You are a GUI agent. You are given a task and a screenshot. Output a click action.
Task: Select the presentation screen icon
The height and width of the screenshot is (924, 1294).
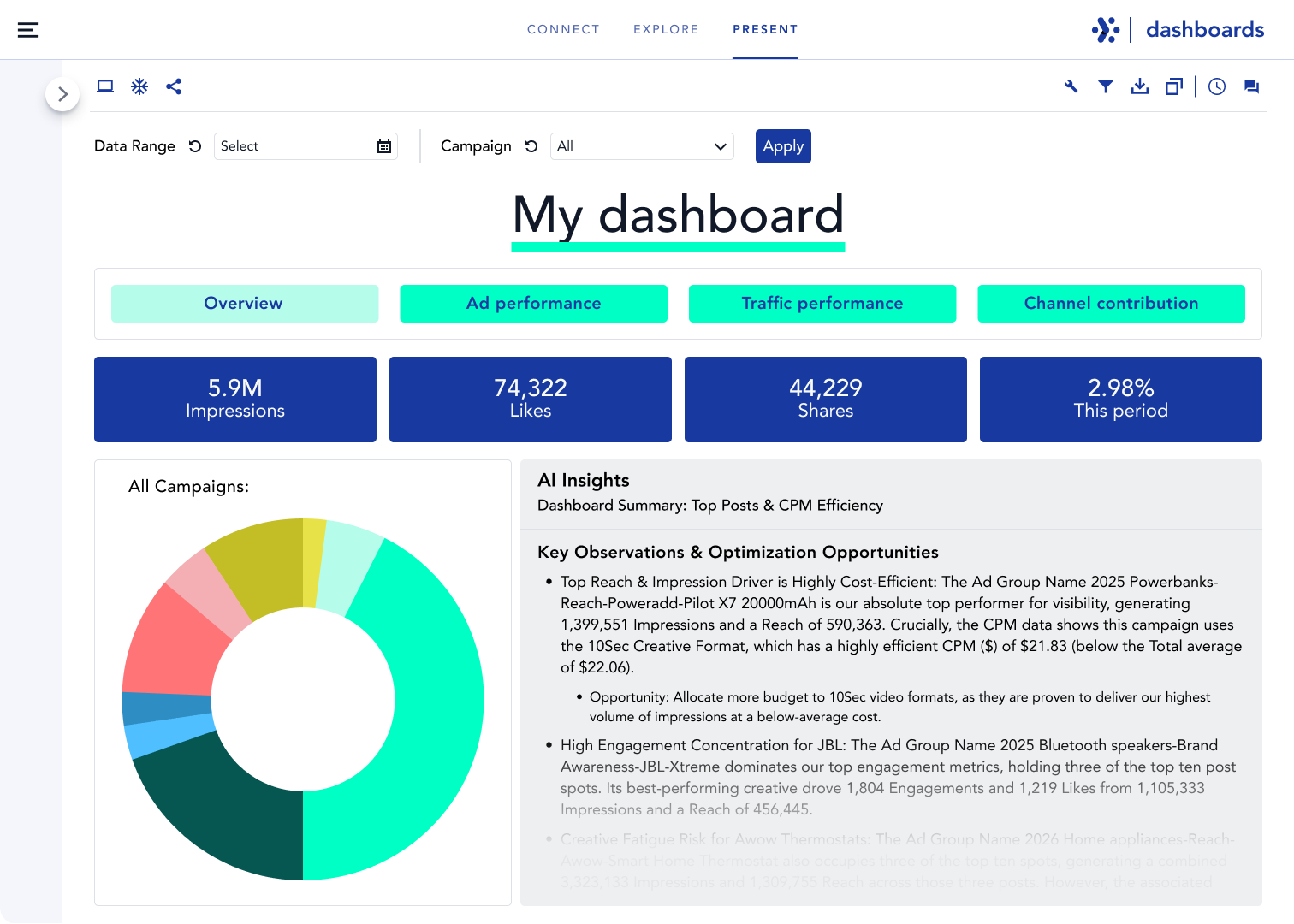pyautogui.click(x=104, y=86)
